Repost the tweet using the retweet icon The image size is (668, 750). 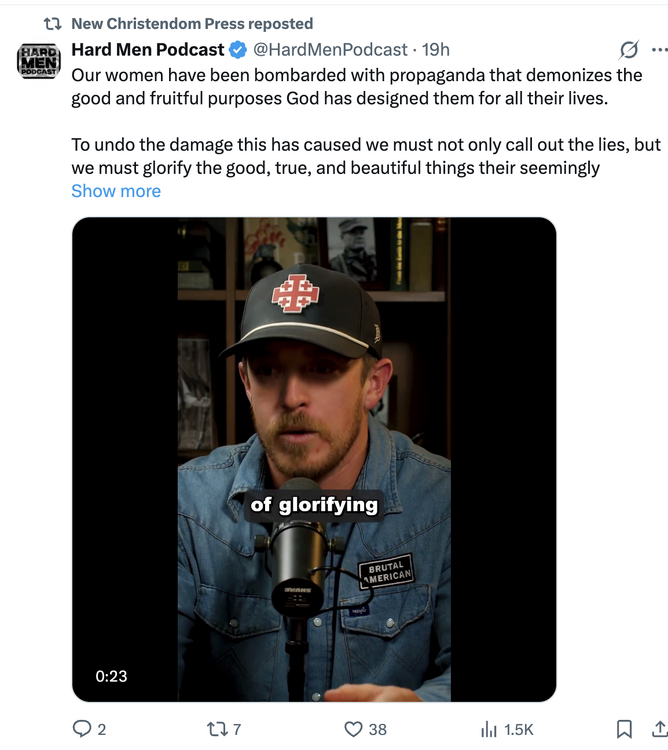click(x=217, y=729)
